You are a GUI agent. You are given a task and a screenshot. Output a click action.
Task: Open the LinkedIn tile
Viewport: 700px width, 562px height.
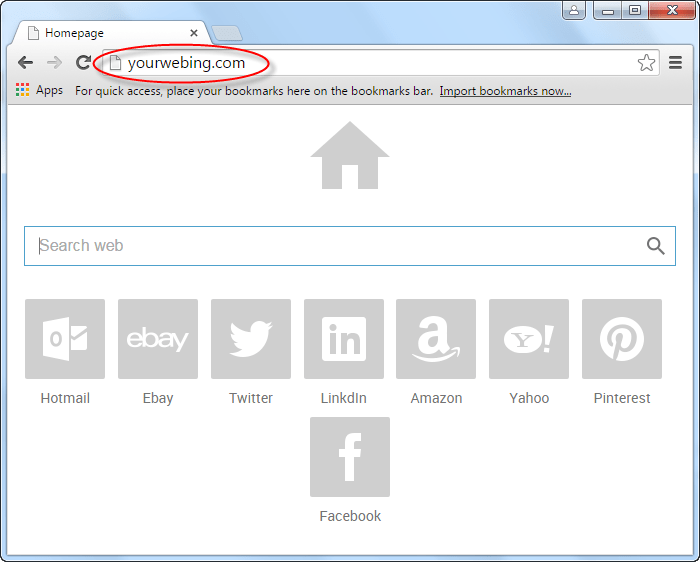(344, 339)
